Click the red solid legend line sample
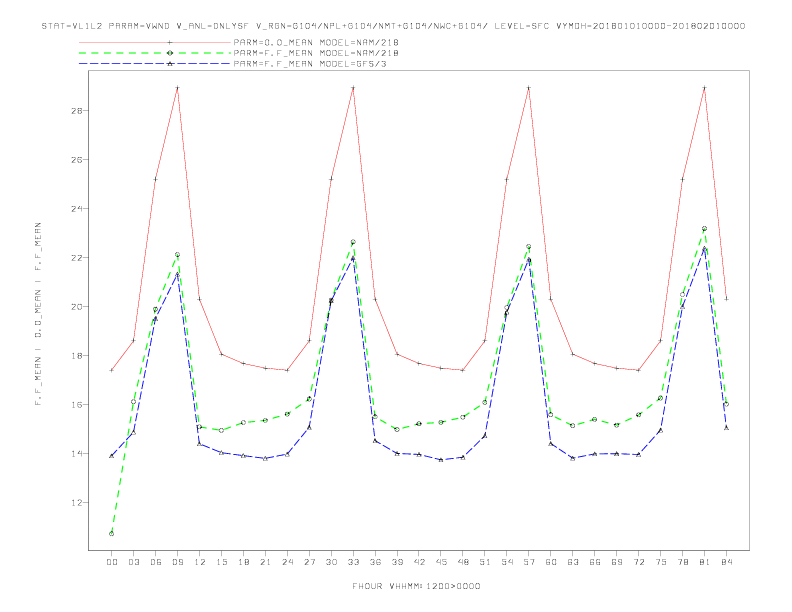 (x=155, y=42)
